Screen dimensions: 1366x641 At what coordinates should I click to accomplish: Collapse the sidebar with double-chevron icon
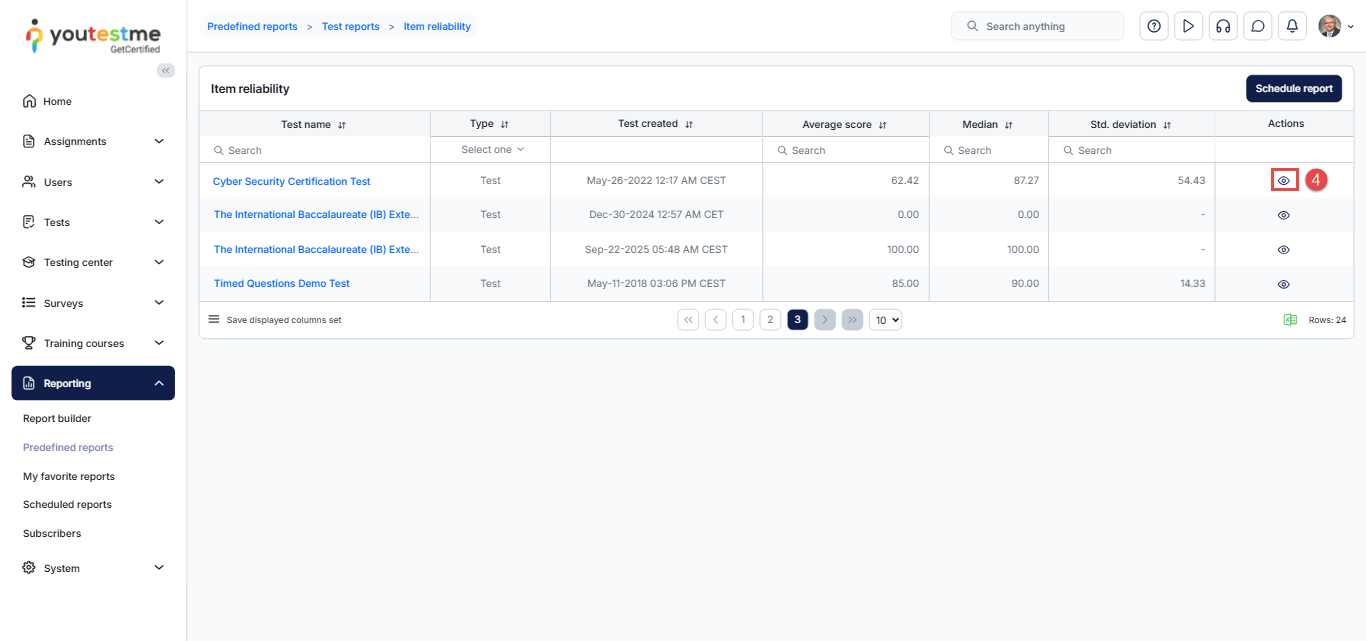[166, 70]
